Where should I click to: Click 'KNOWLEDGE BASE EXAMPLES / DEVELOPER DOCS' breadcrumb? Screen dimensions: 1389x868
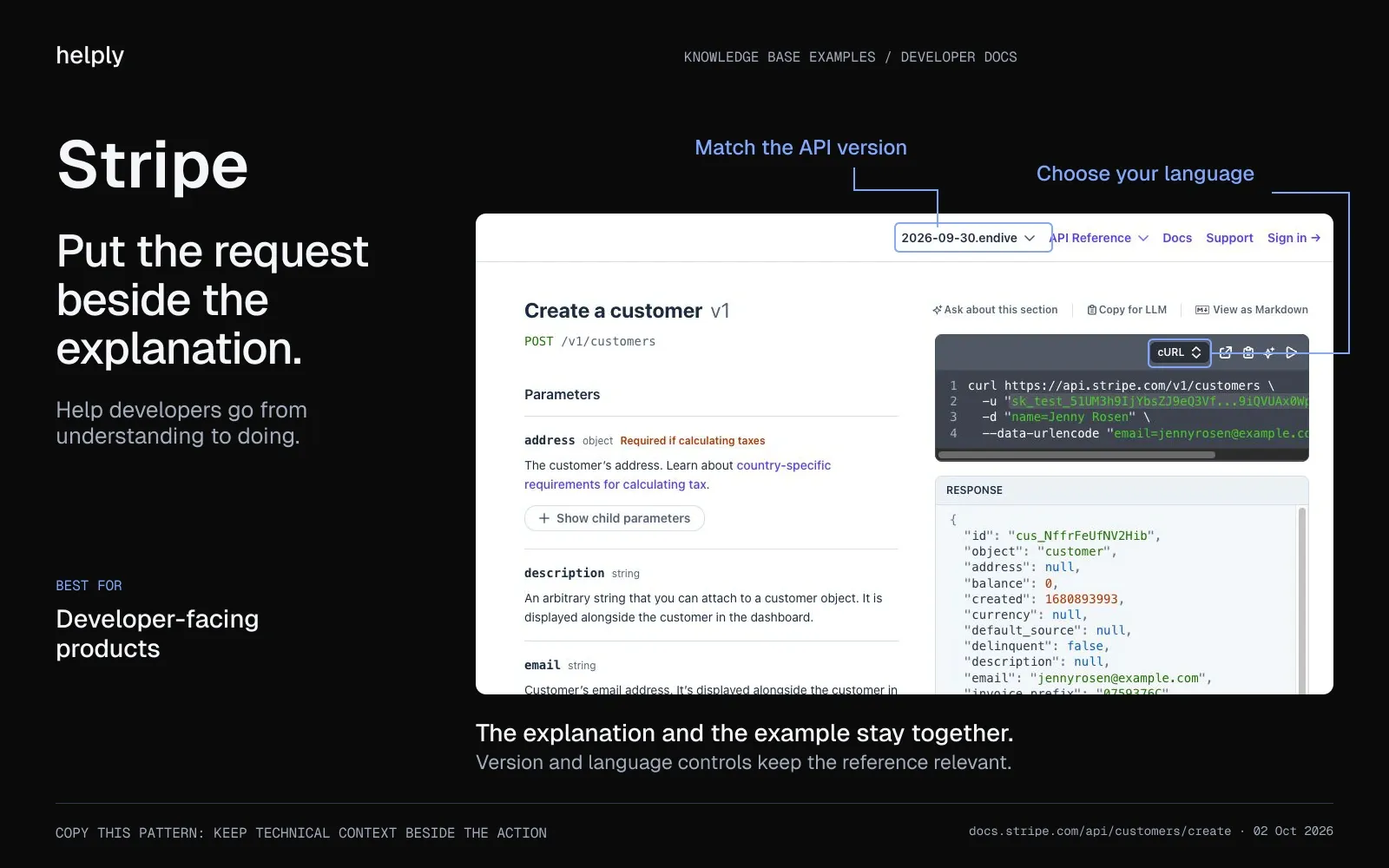850,57
